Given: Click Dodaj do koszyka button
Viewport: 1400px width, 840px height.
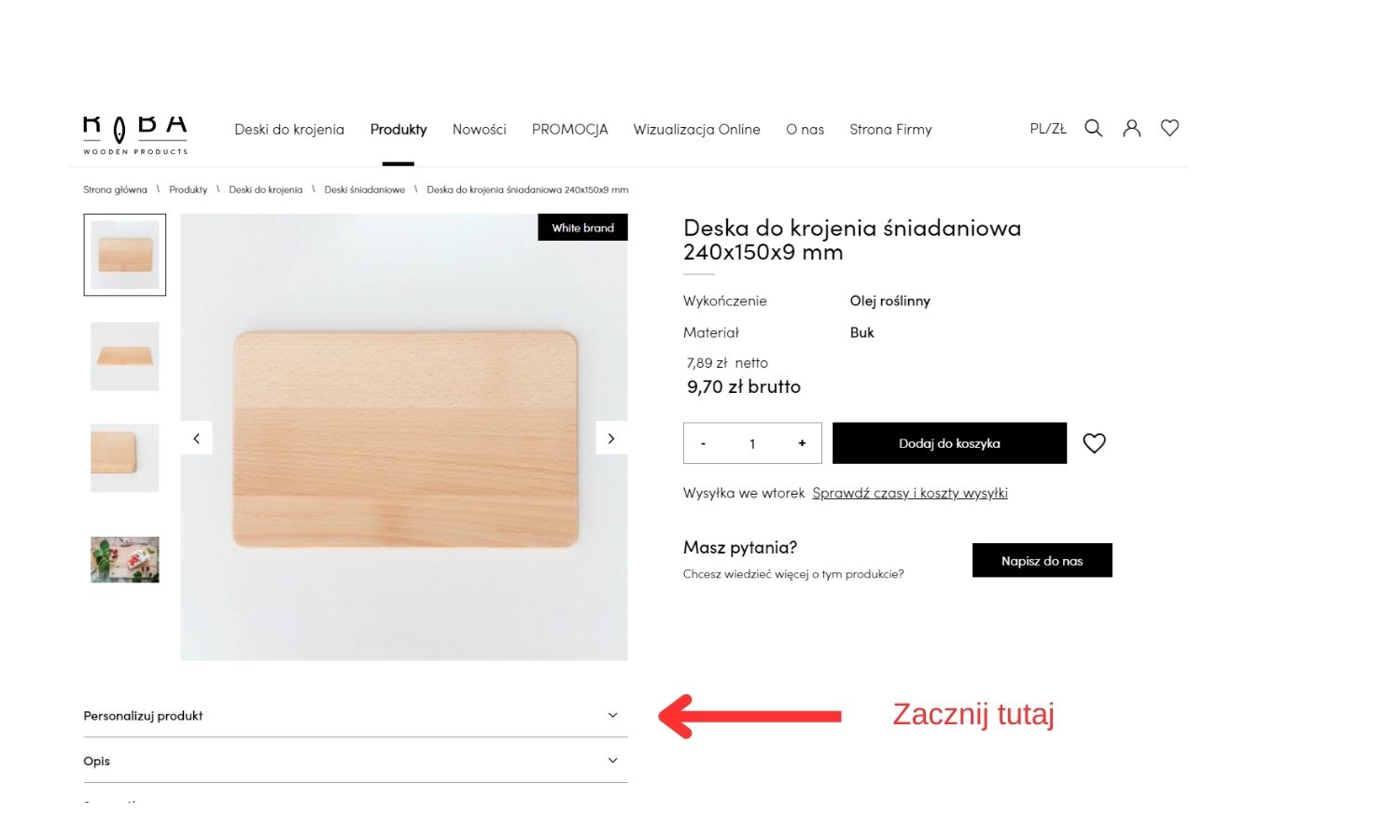Looking at the screenshot, I should 949,443.
